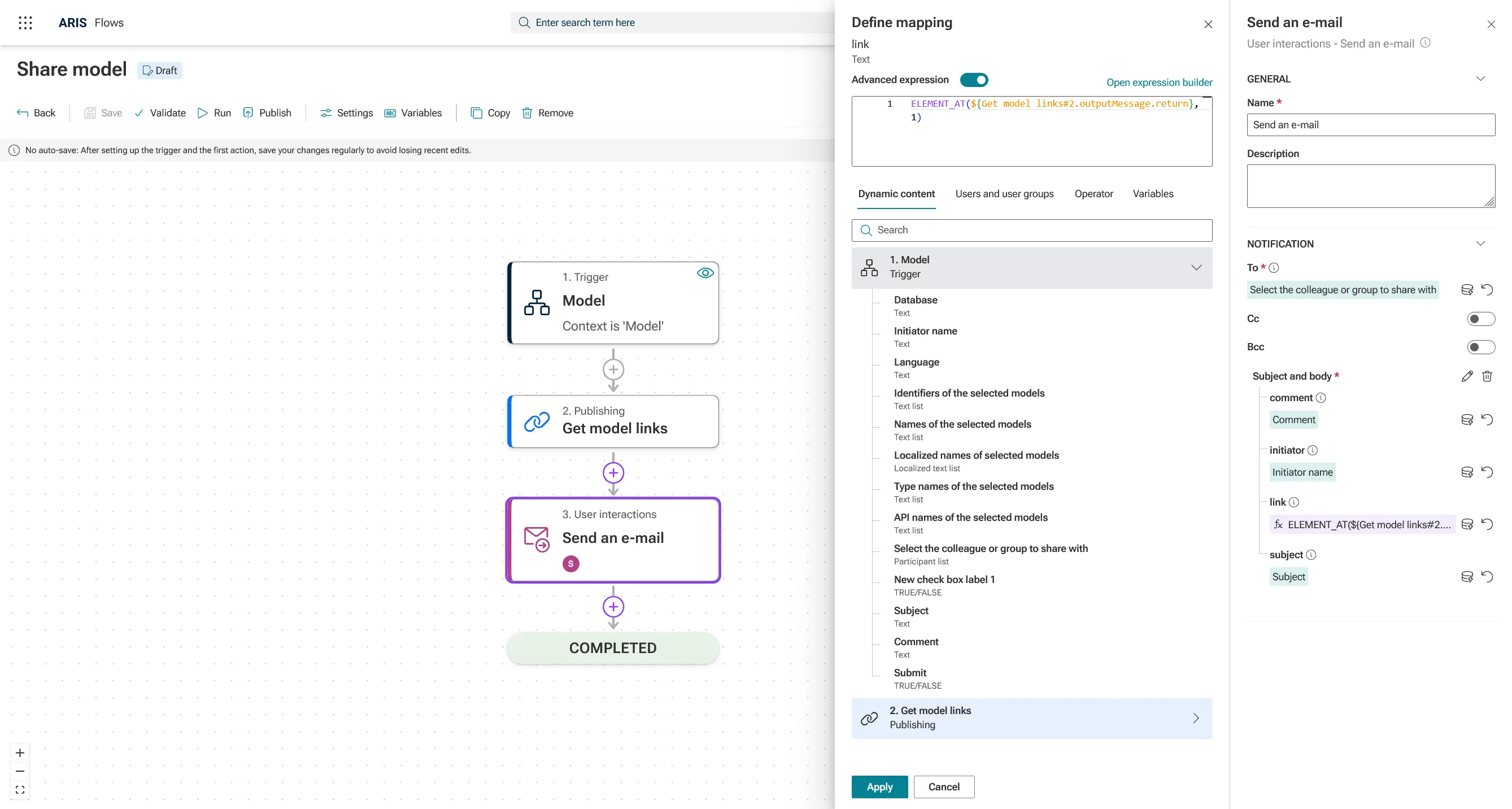Open Variables from the toolbar

pyautogui.click(x=413, y=113)
